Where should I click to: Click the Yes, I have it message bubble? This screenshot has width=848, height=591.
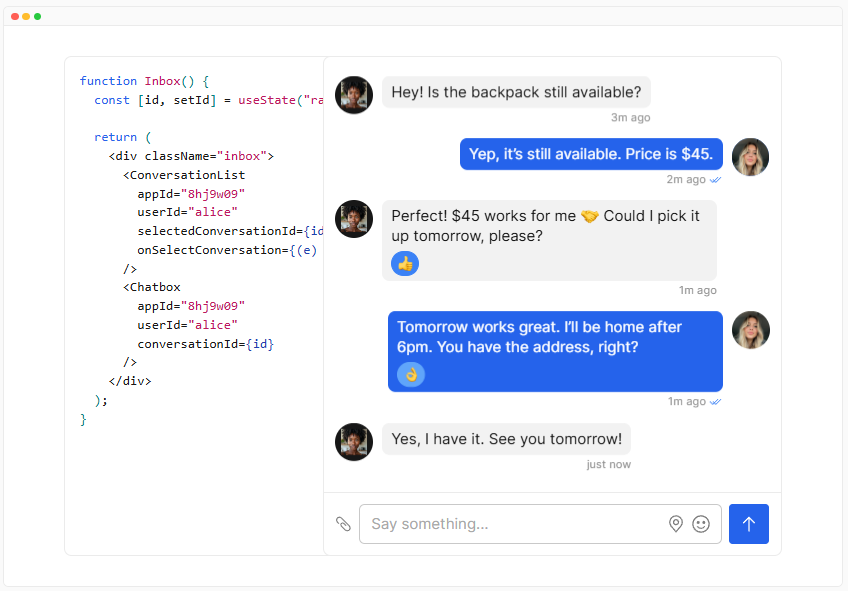(x=506, y=438)
